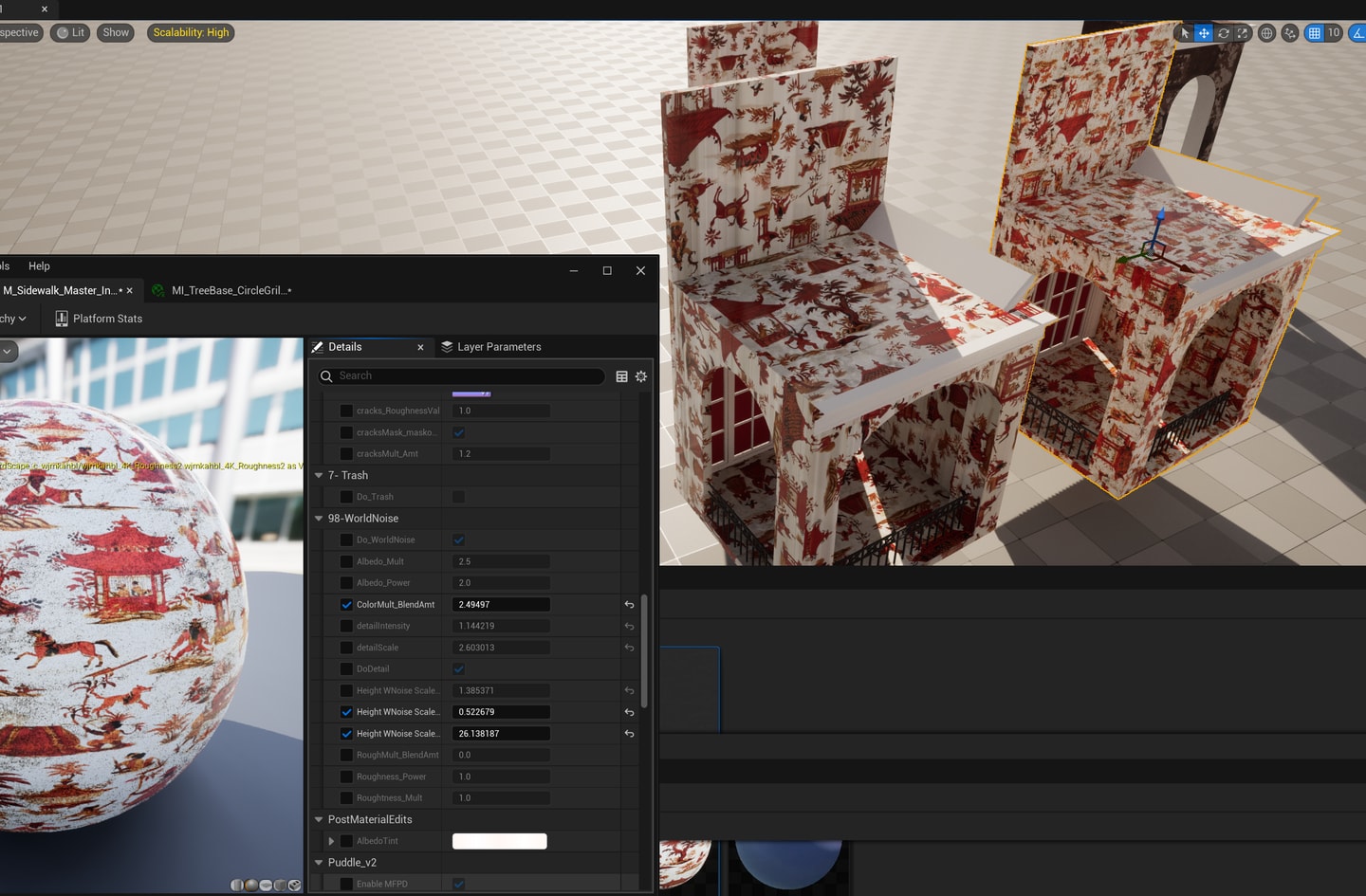Open the Scalability: High dropdown
1366x896 pixels.
tap(191, 32)
